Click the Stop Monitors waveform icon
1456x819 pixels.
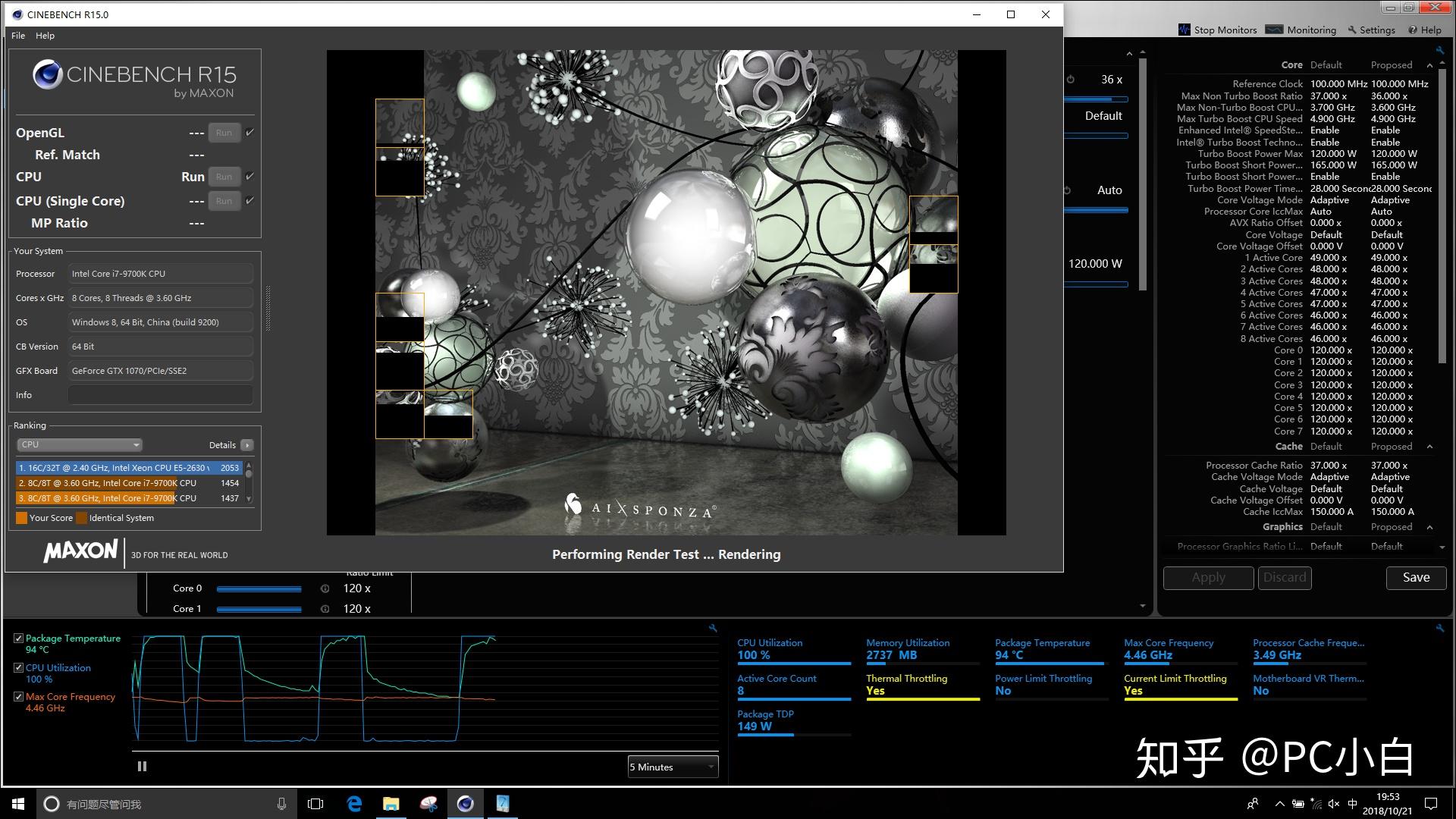(1184, 30)
